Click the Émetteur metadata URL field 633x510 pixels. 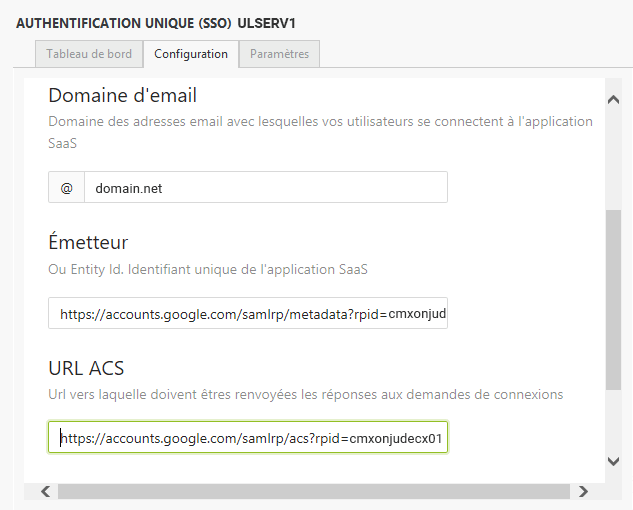tap(248, 313)
